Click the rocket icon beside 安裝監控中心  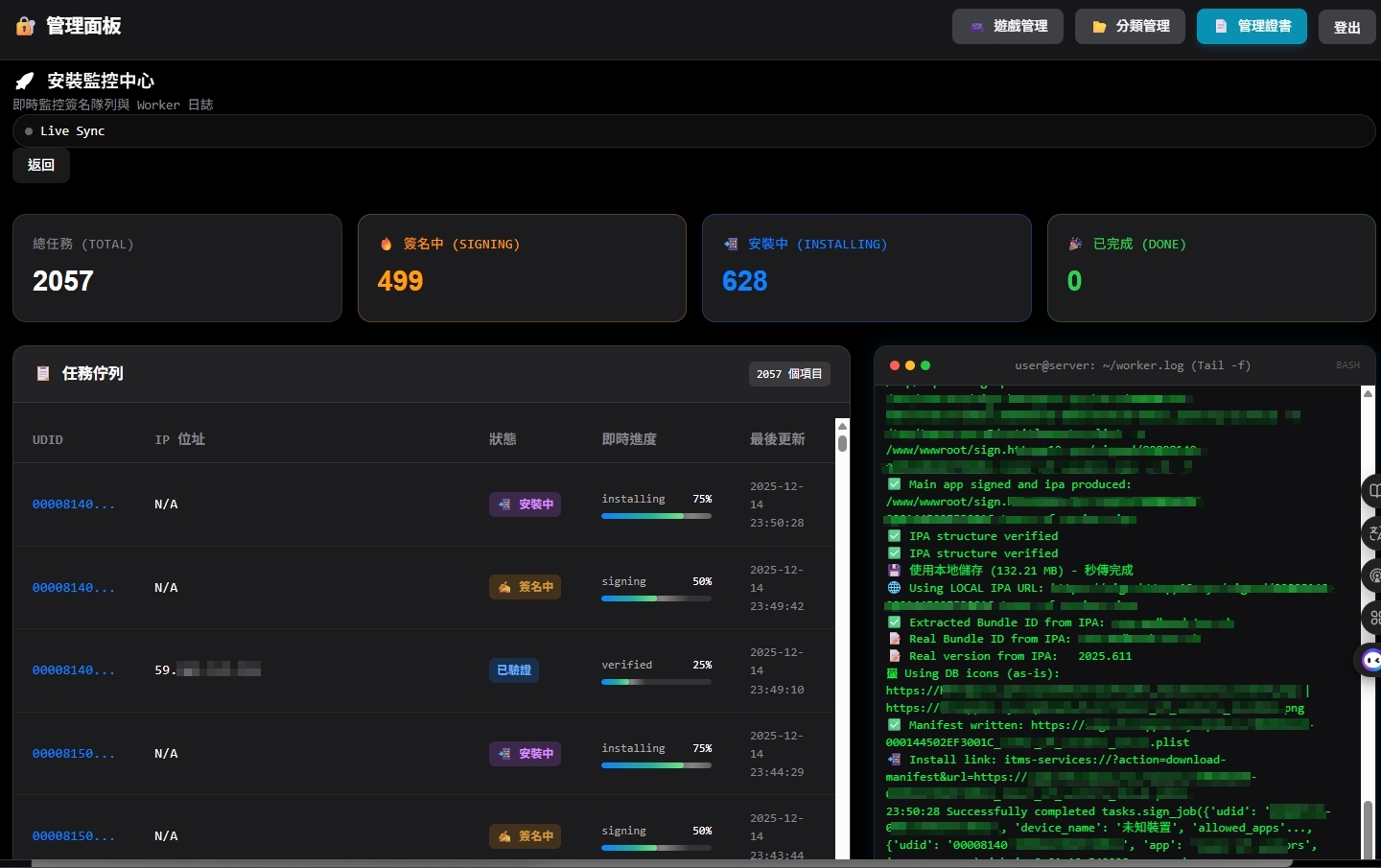(25, 82)
